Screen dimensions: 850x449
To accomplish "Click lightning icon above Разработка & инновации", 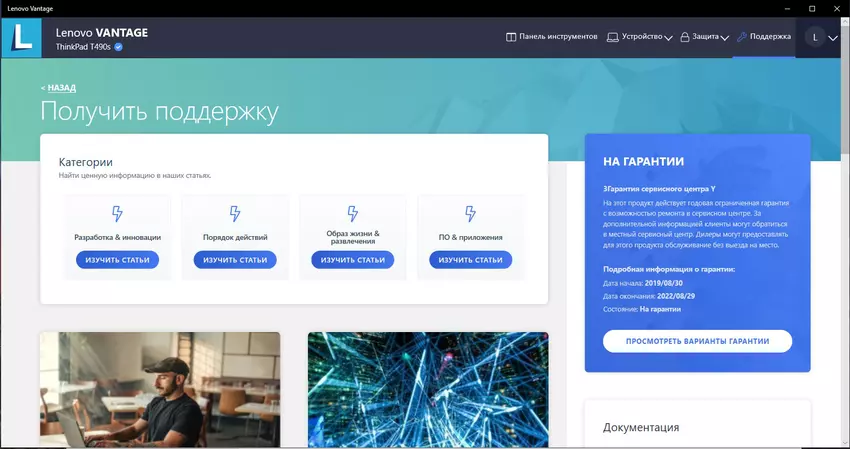I will pyautogui.click(x=117, y=214).
